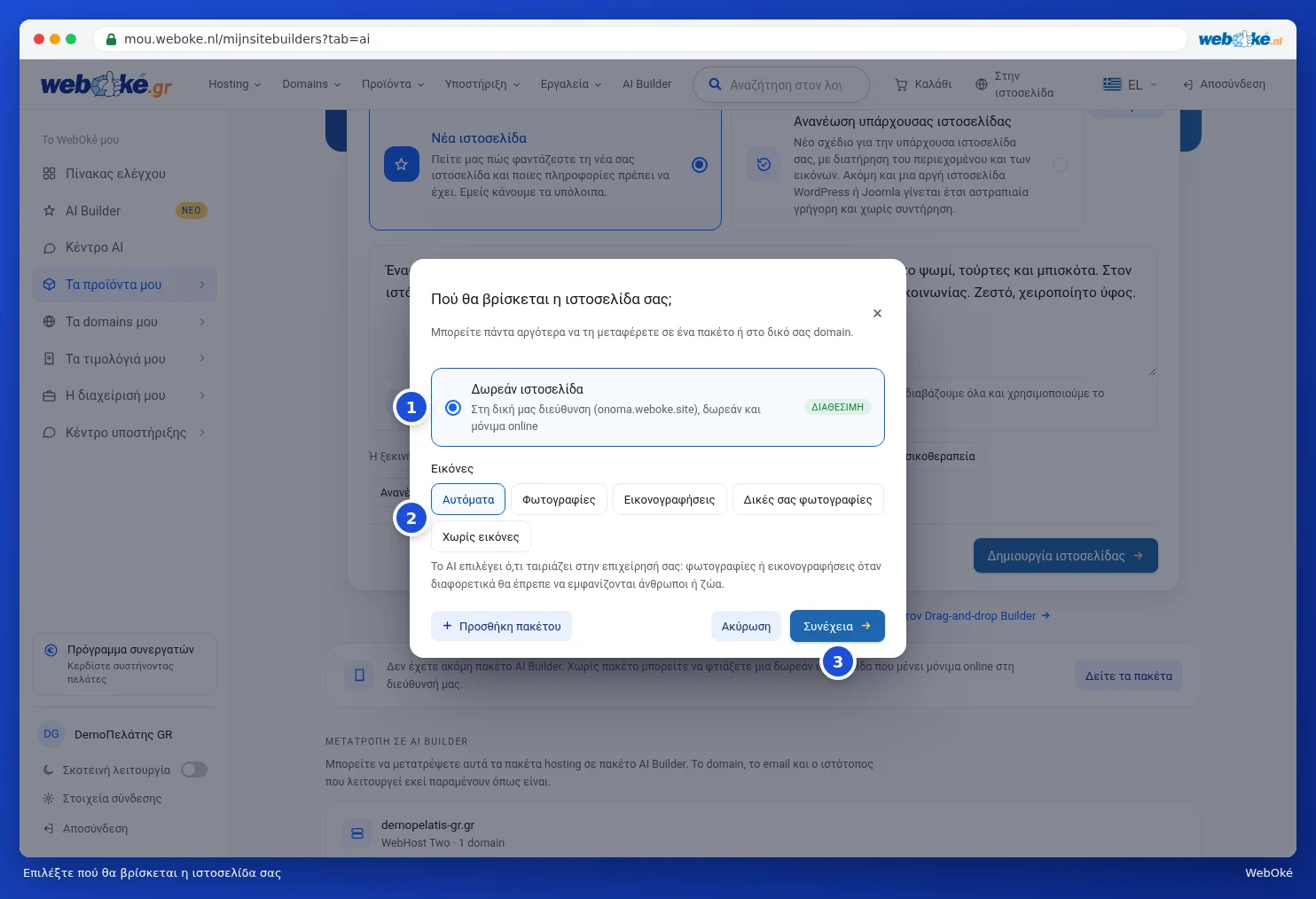The image size is (1316, 899).
Task: Open the Υποστήριξη dropdown menu
Action: coord(482,84)
